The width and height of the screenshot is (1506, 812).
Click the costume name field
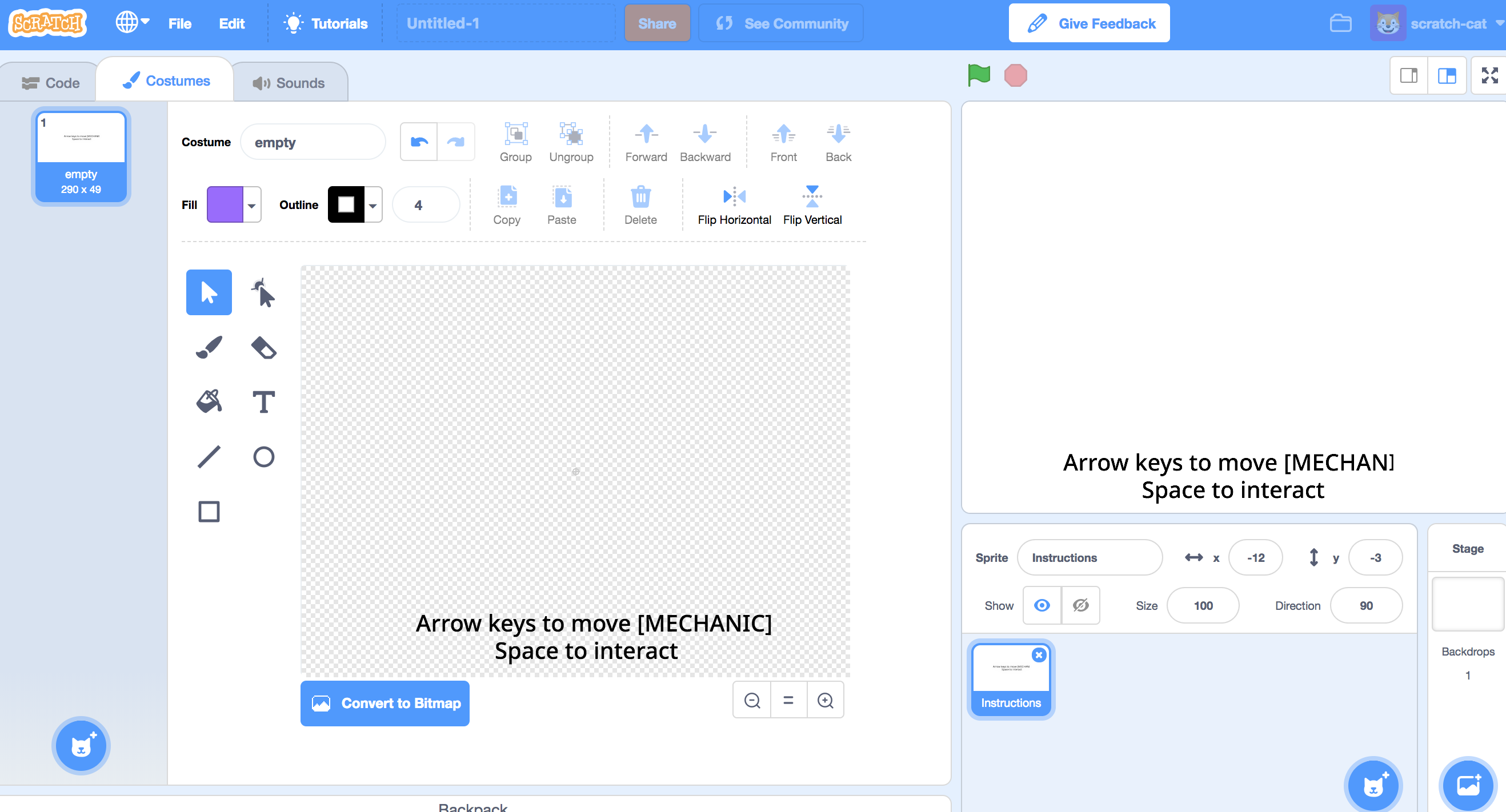(313, 142)
